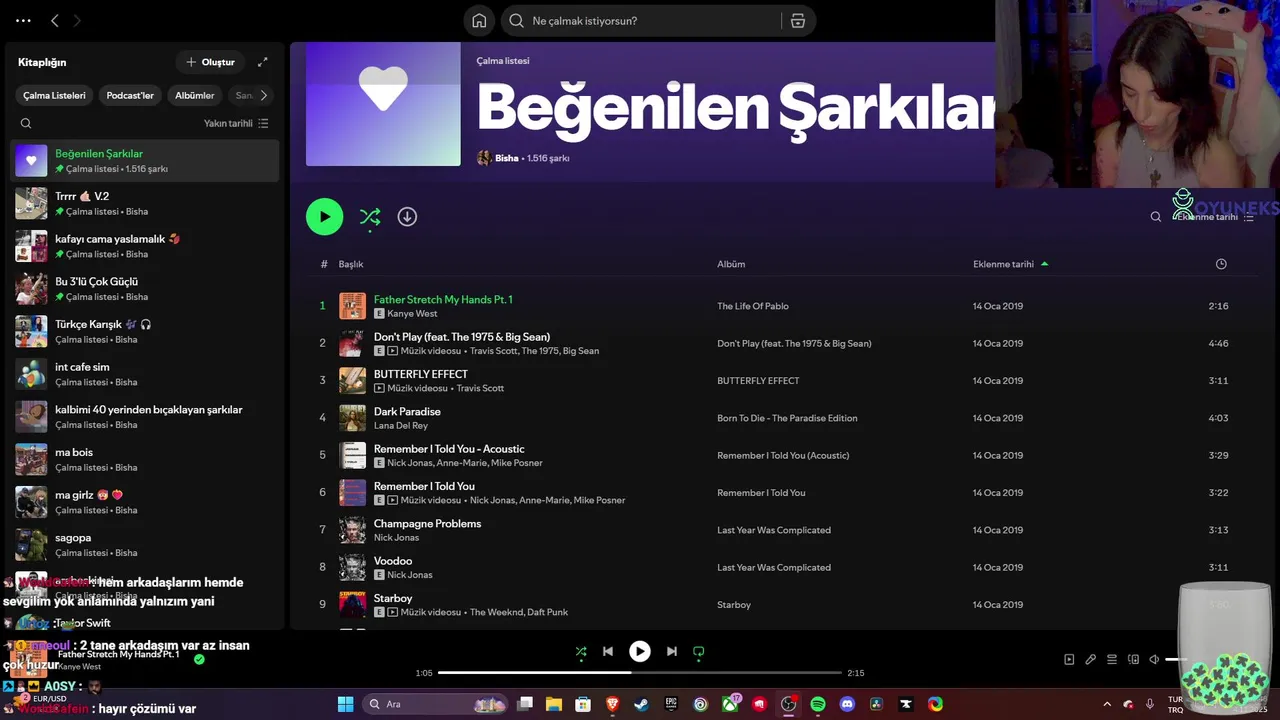Mute with the speaker volume icon
Viewport: 1280px width, 720px height.
(1154, 660)
